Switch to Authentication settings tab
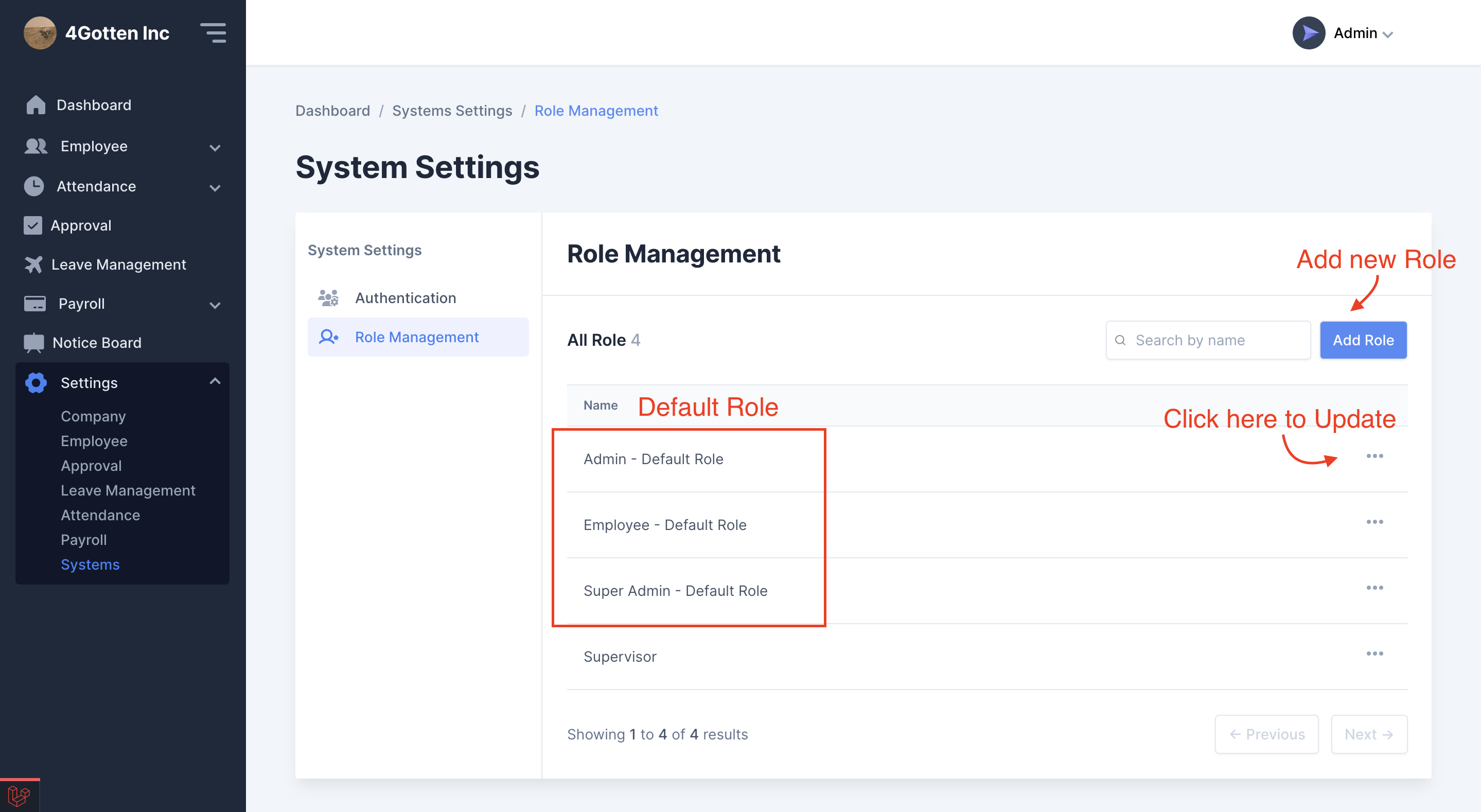 pos(418,298)
